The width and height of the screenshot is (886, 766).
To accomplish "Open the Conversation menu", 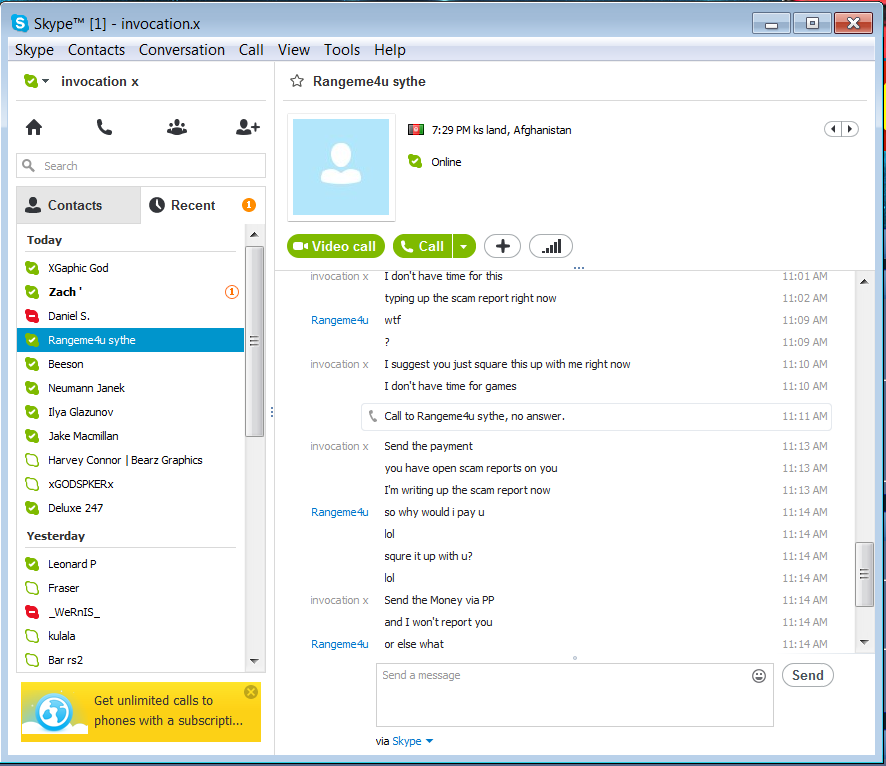I will pos(182,50).
